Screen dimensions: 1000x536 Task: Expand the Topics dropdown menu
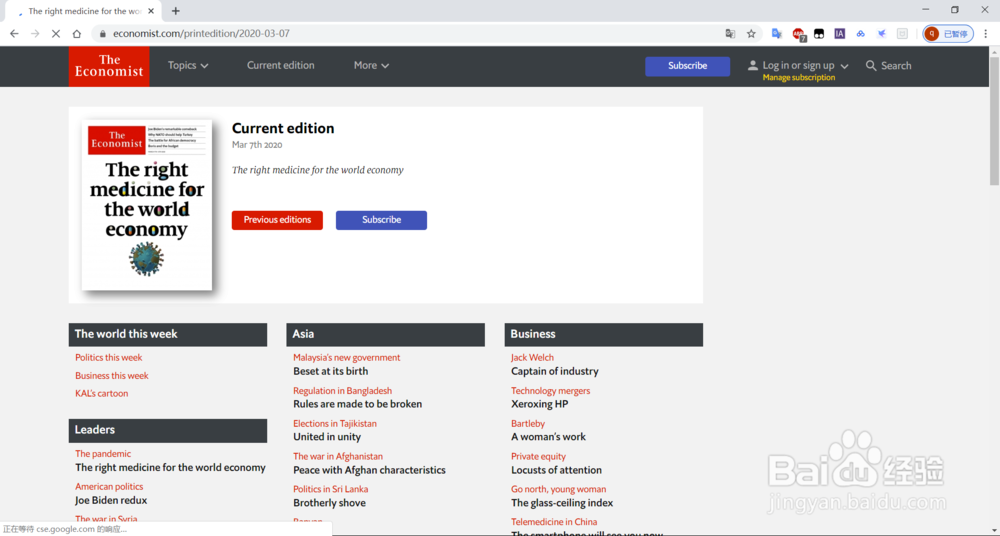tap(188, 66)
